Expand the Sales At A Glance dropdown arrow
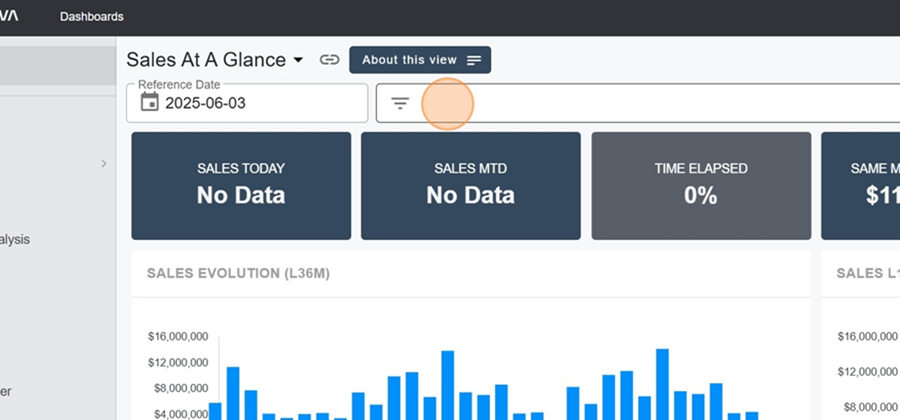900x420 pixels. 298,60
